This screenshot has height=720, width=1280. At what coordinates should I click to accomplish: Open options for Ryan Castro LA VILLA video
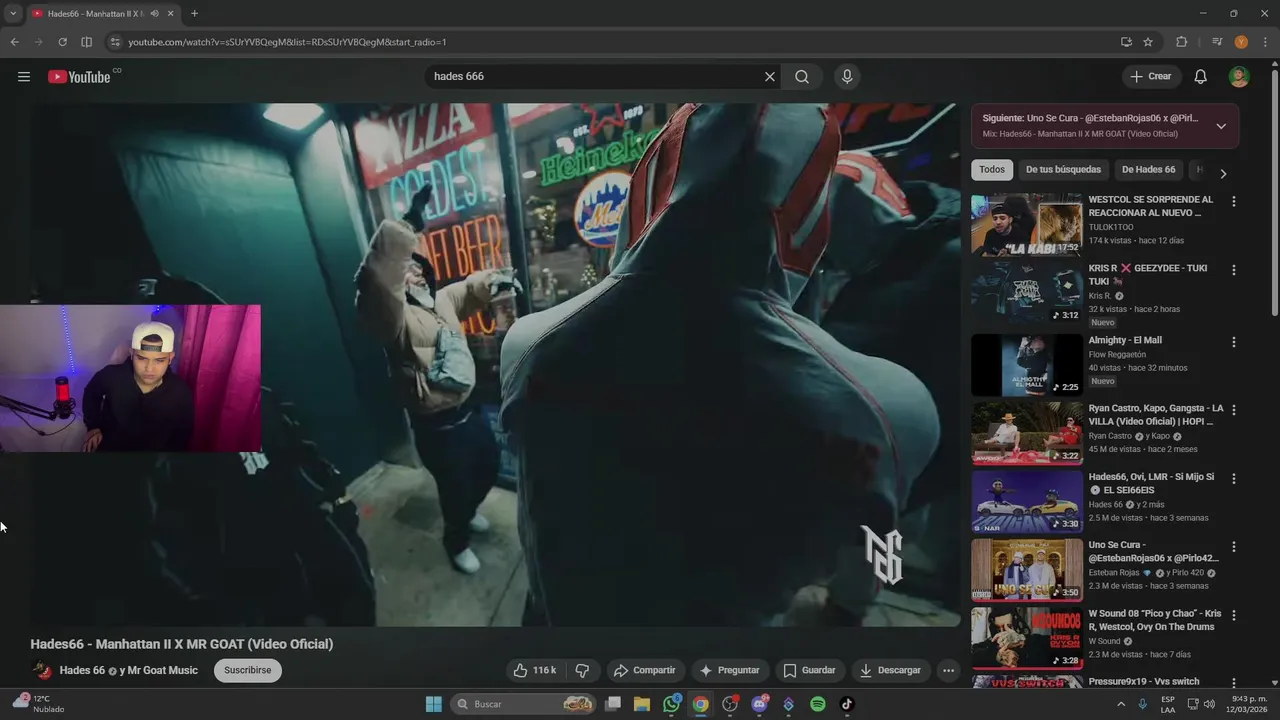pos(1234,410)
